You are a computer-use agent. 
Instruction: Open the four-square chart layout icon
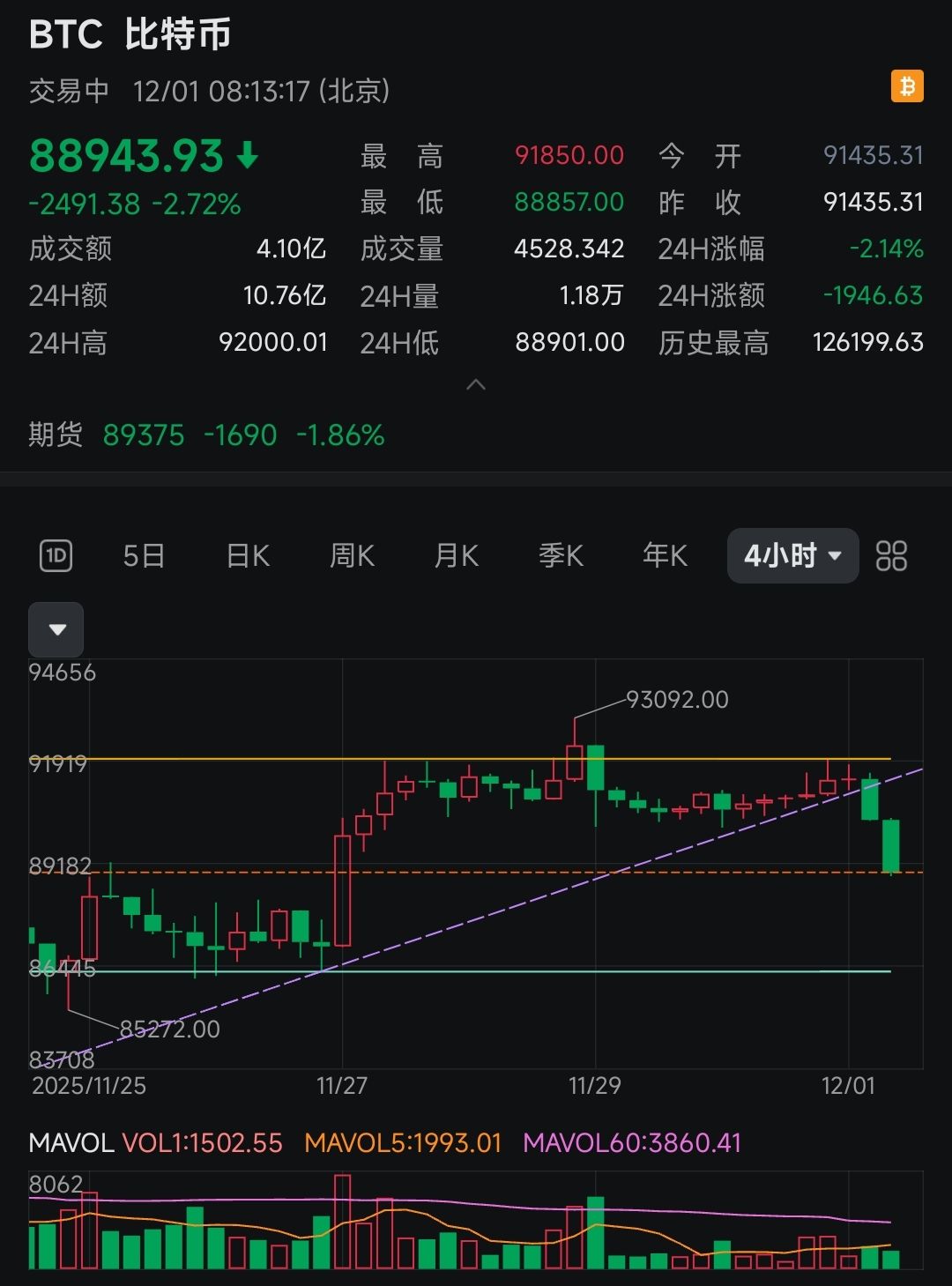coord(891,556)
